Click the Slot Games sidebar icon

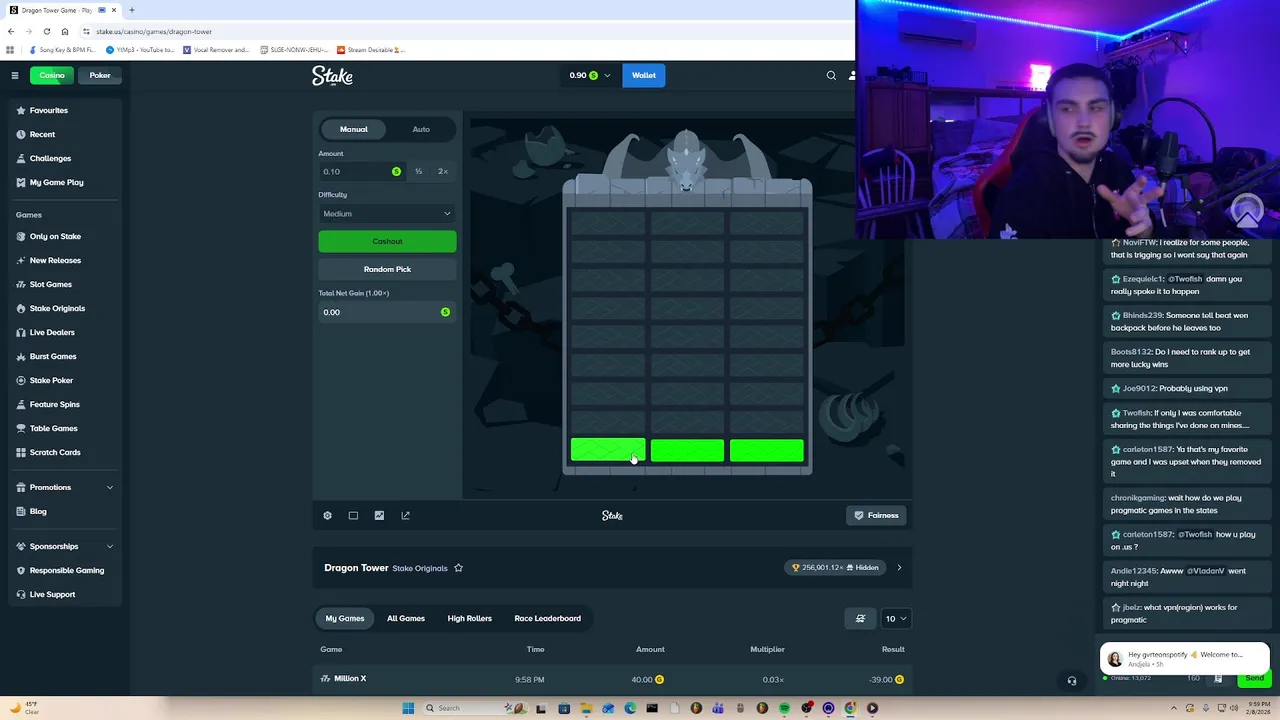(21, 284)
